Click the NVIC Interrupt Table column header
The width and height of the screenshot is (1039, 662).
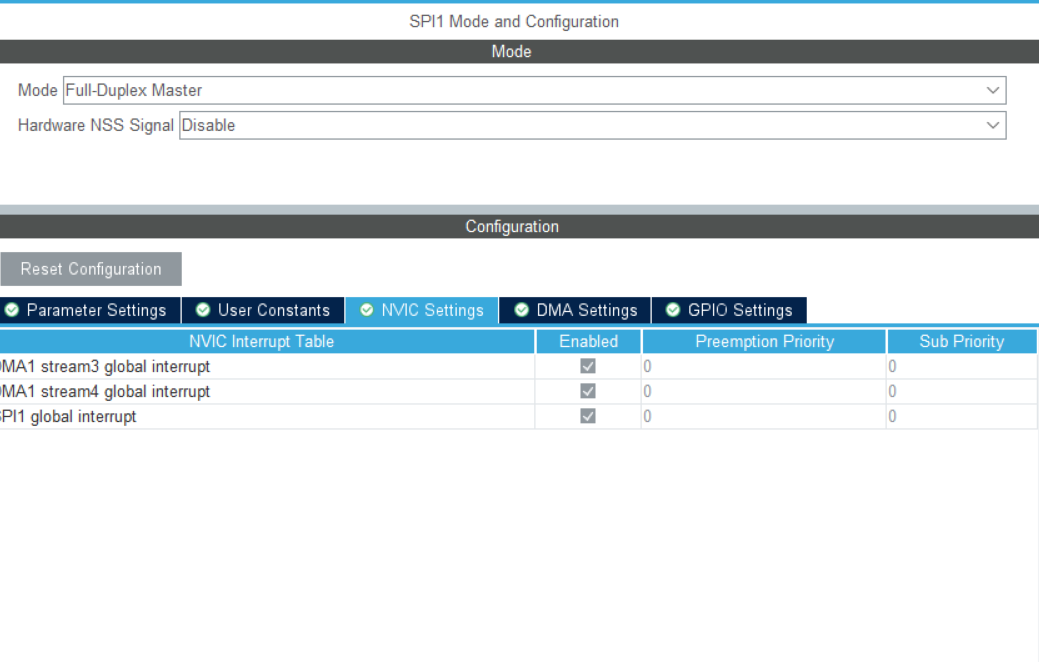pyautogui.click(x=261, y=341)
